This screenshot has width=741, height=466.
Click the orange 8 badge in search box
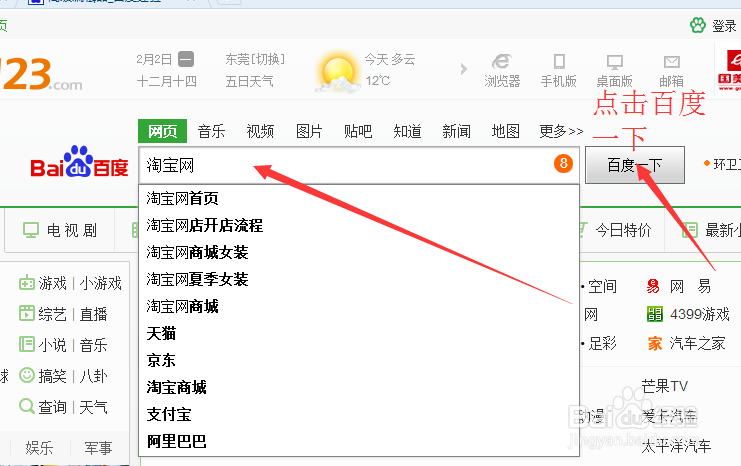pos(563,164)
